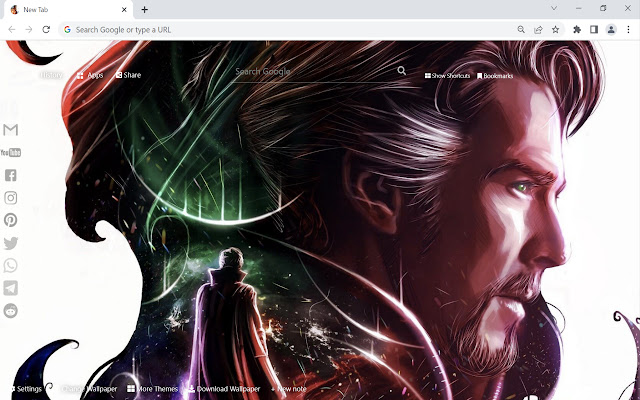Open Bookmarks on page
Image resolution: width=640 pixels, height=400 pixels.
[495, 76]
